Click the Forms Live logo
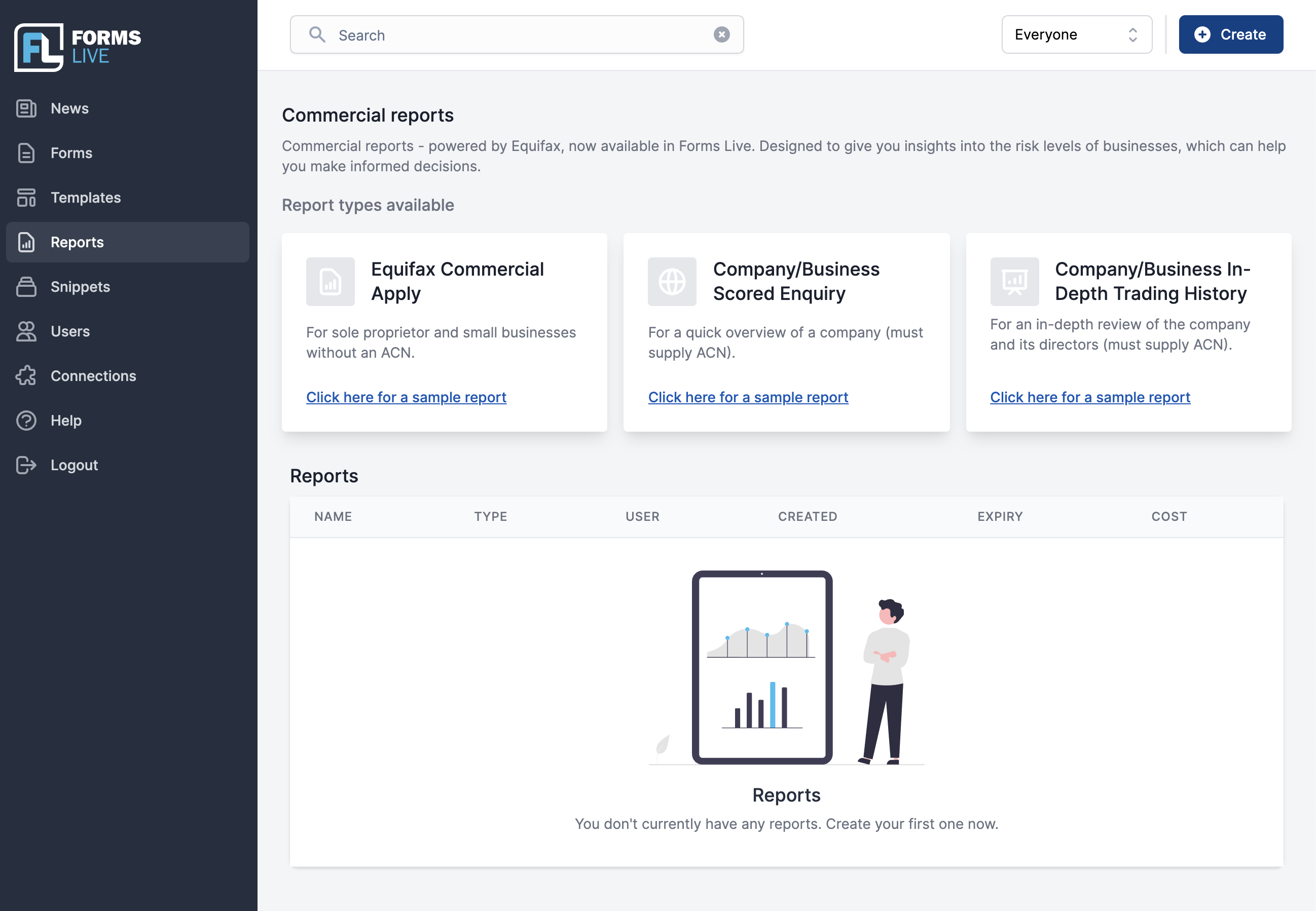Image resolution: width=1316 pixels, height=911 pixels. 78,48
